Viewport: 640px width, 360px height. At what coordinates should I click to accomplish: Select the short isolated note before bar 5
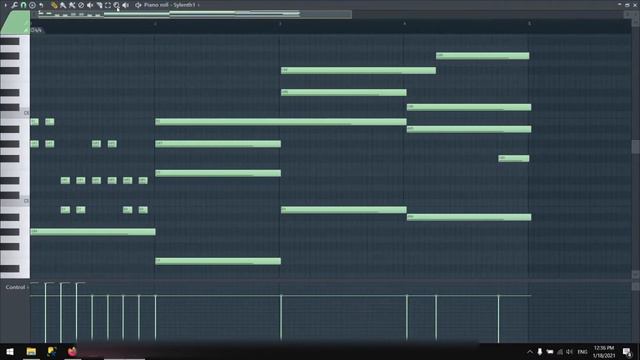(x=514, y=158)
